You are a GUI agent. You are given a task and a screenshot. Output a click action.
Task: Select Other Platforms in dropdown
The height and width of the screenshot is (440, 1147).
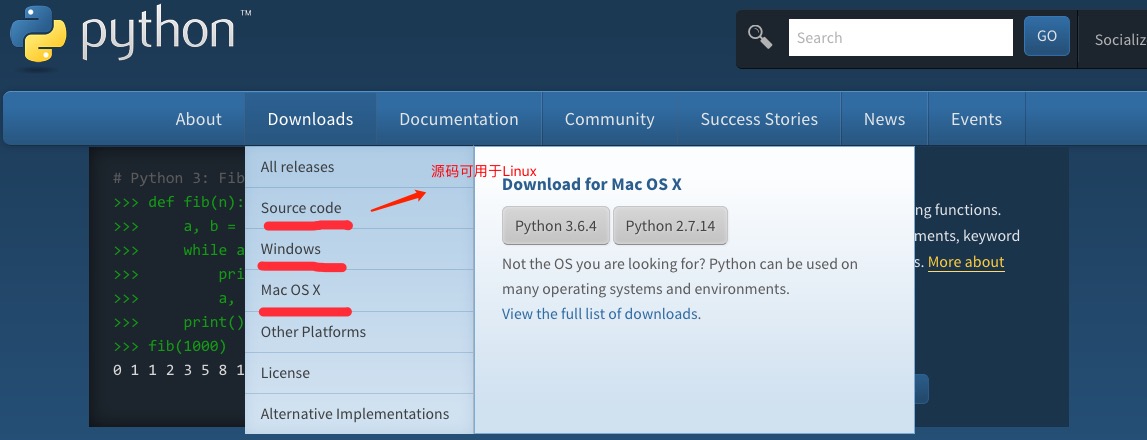click(x=359, y=332)
